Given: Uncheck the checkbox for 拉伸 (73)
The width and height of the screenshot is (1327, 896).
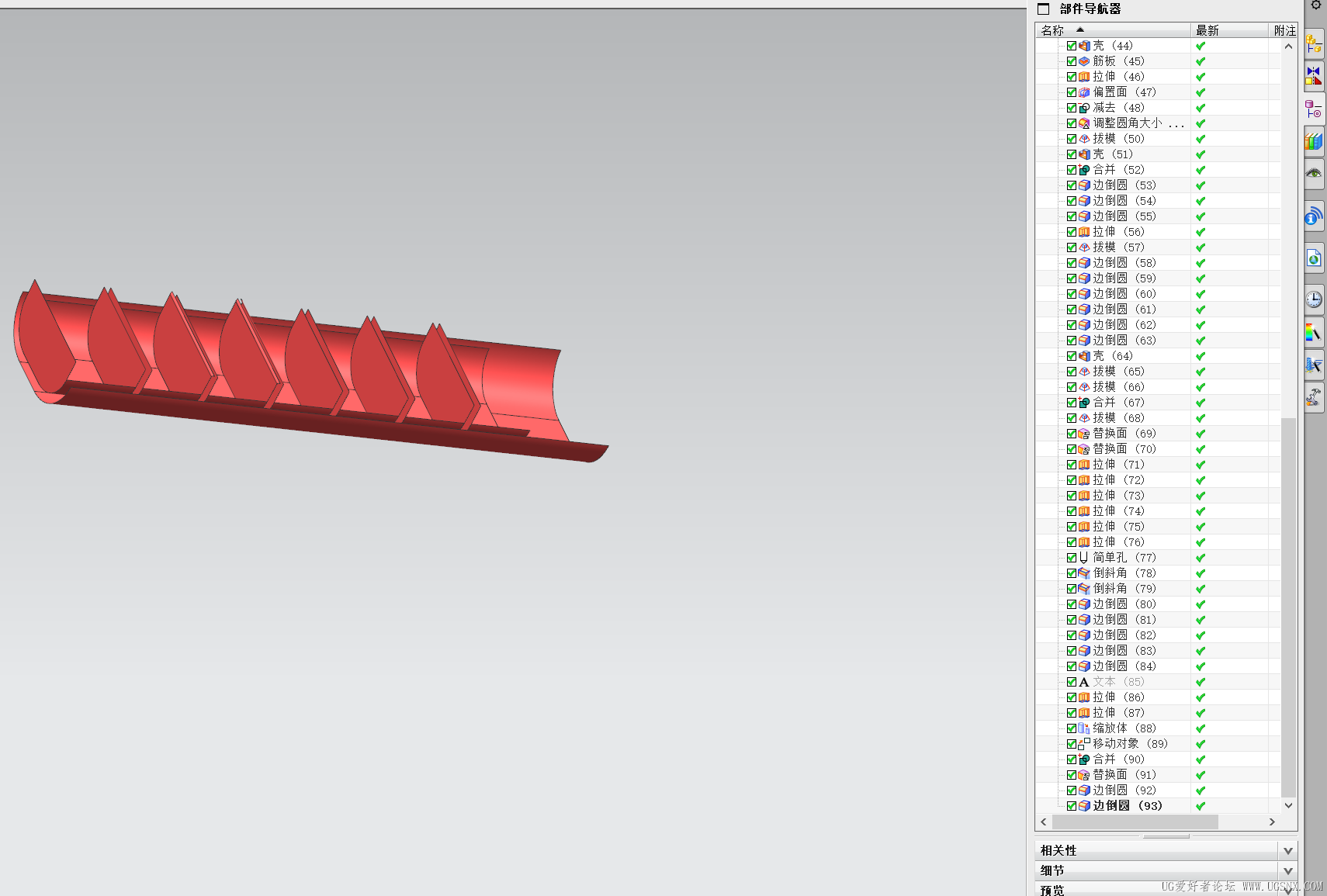Looking at the screenshot, I should pyautogui.click(x=1072, y=496).
